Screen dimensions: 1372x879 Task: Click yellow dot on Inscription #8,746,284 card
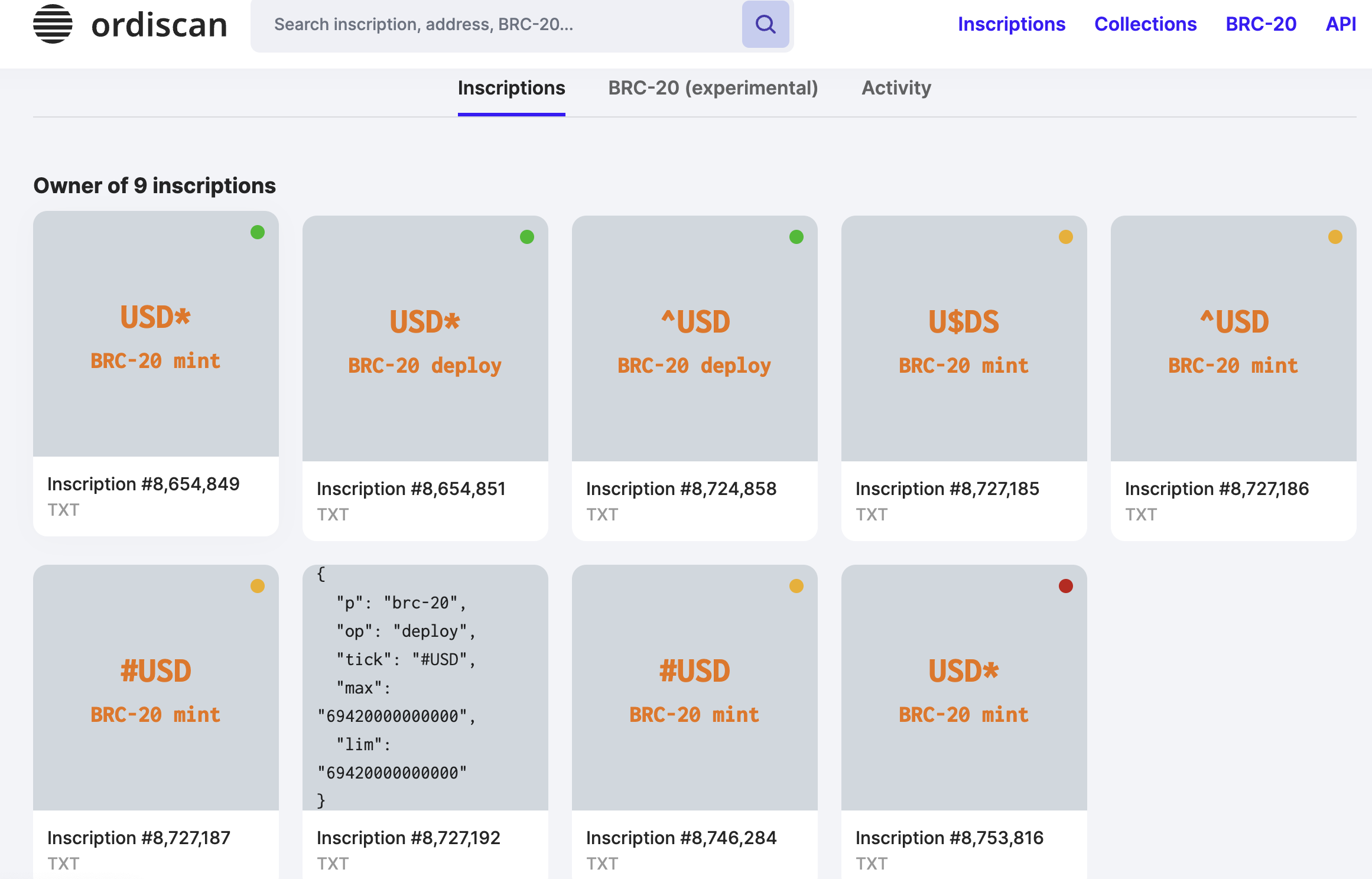796,586
